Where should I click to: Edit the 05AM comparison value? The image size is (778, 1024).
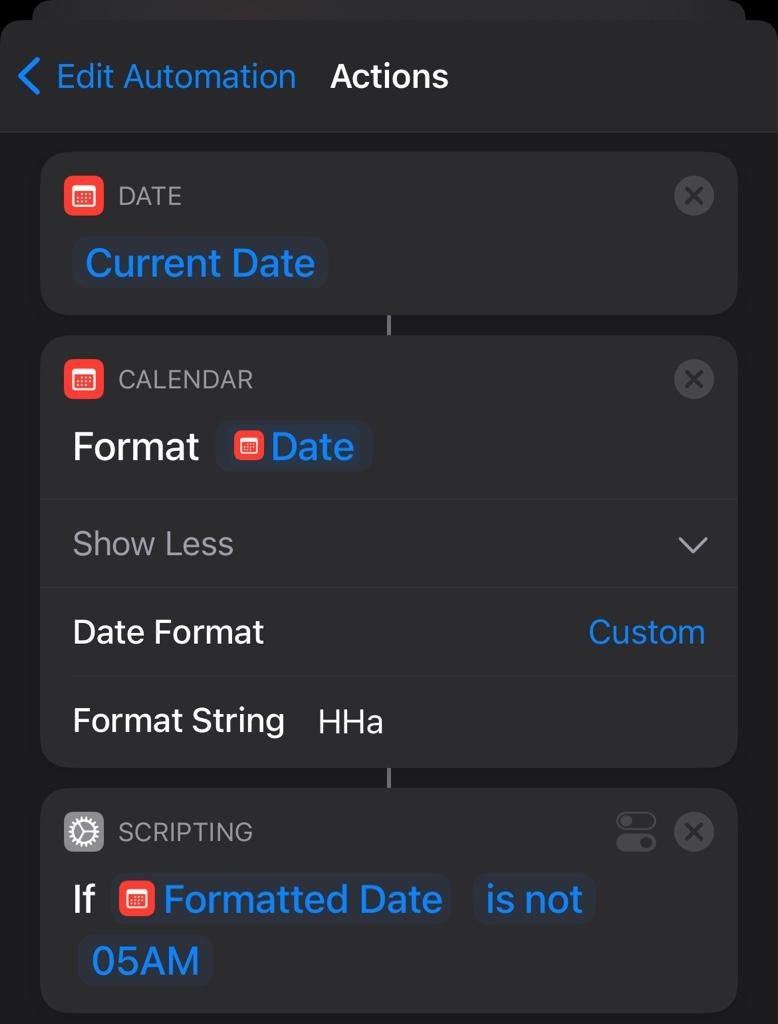(145, 961)
